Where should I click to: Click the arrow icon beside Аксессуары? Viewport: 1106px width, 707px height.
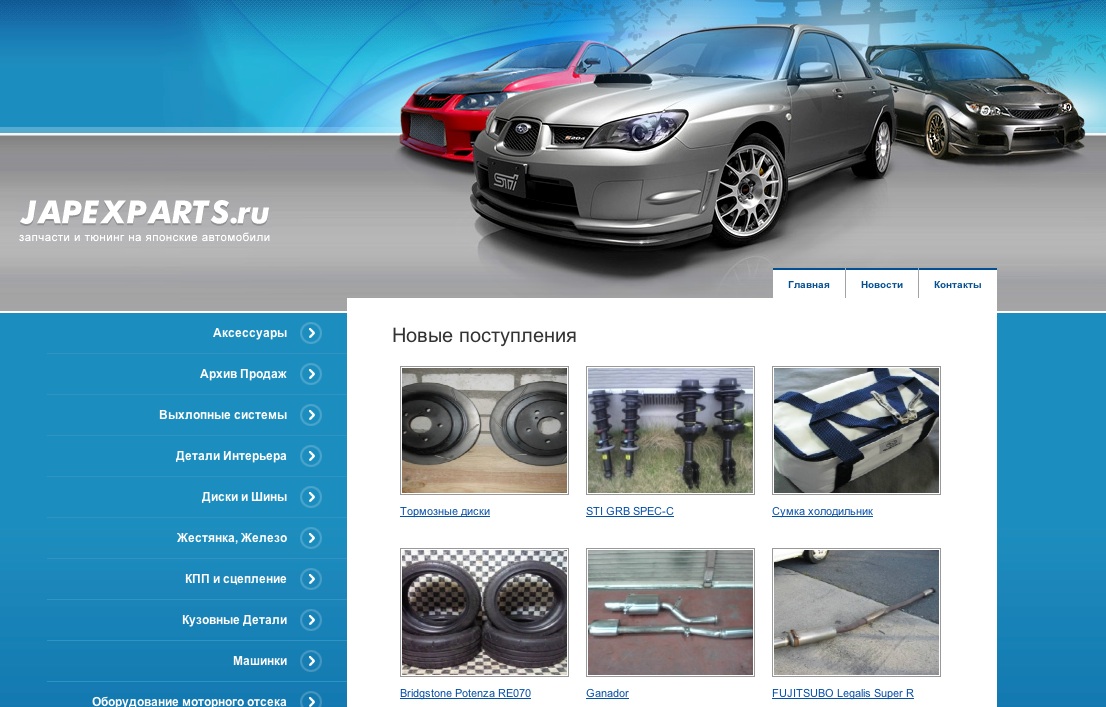tap(311, 333)
